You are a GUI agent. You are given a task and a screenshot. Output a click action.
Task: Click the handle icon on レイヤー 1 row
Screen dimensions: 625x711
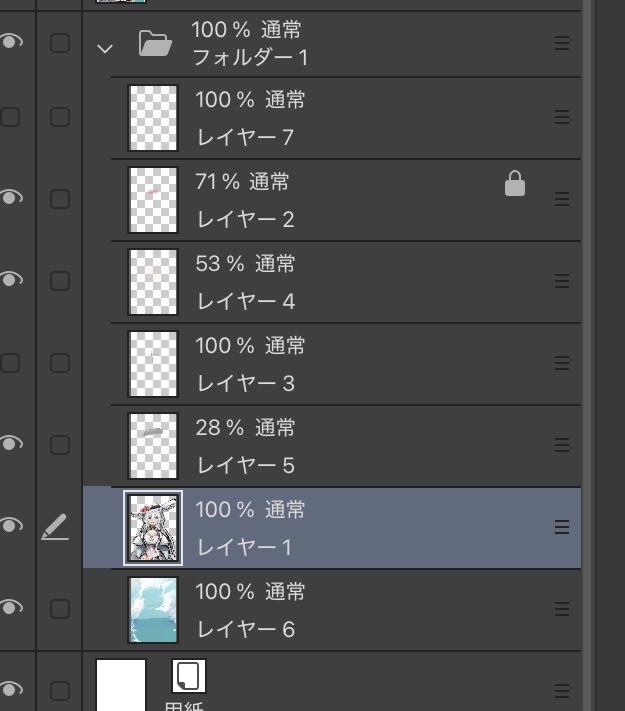coord(562,527)
